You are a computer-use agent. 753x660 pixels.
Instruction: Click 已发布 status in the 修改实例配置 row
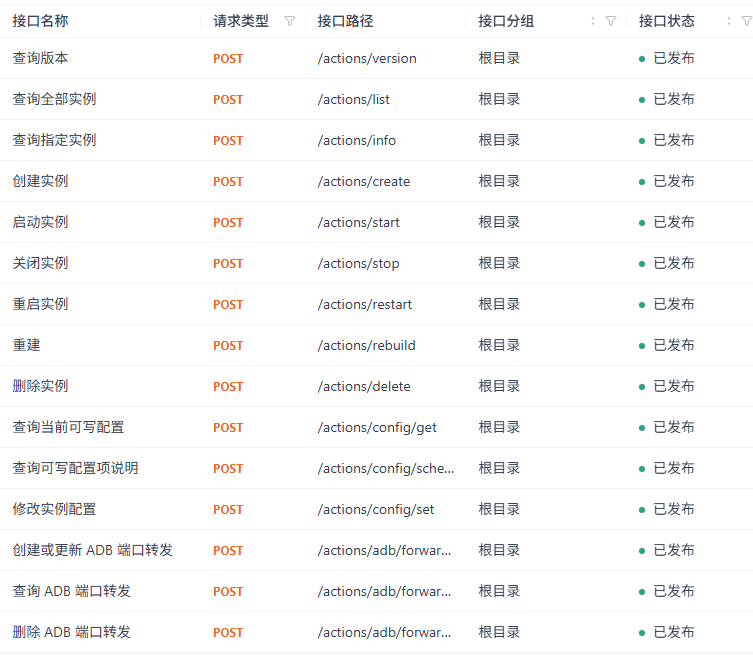(667, 509)
